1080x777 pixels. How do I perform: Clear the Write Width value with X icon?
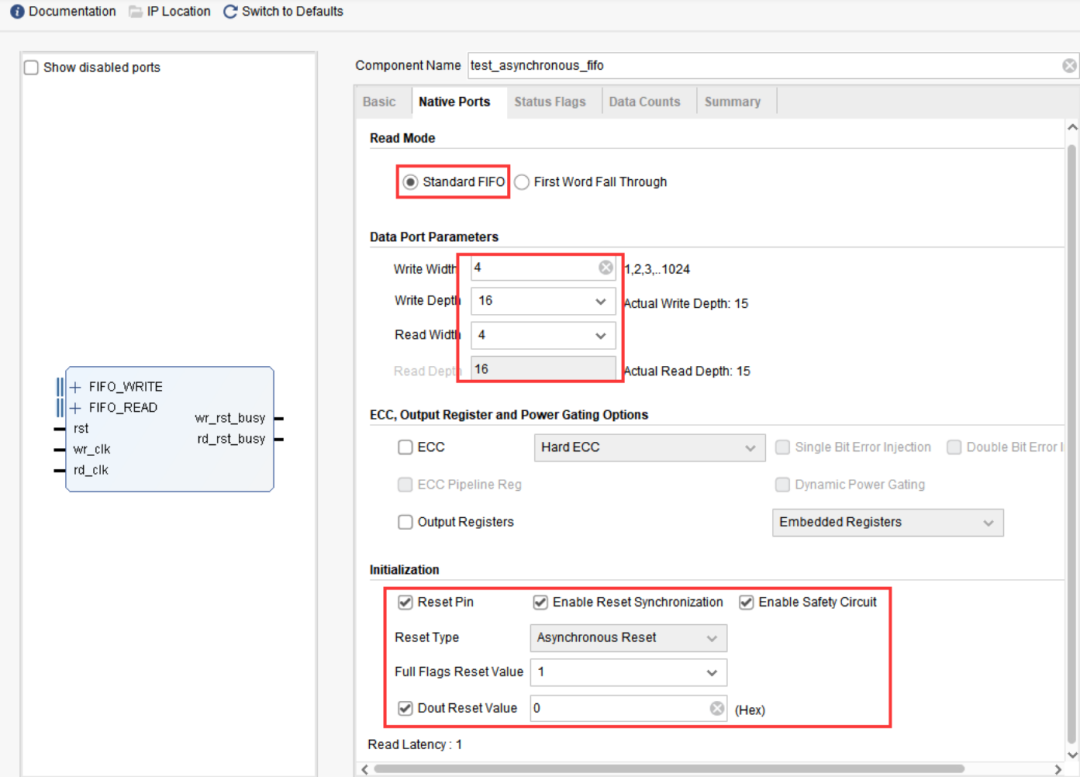[x=605, y=268]
